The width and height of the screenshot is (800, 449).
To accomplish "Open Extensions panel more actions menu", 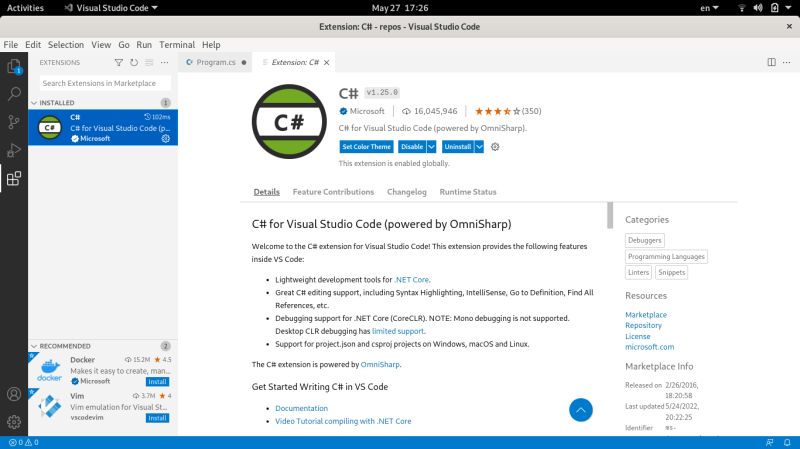I will point(164,62).
